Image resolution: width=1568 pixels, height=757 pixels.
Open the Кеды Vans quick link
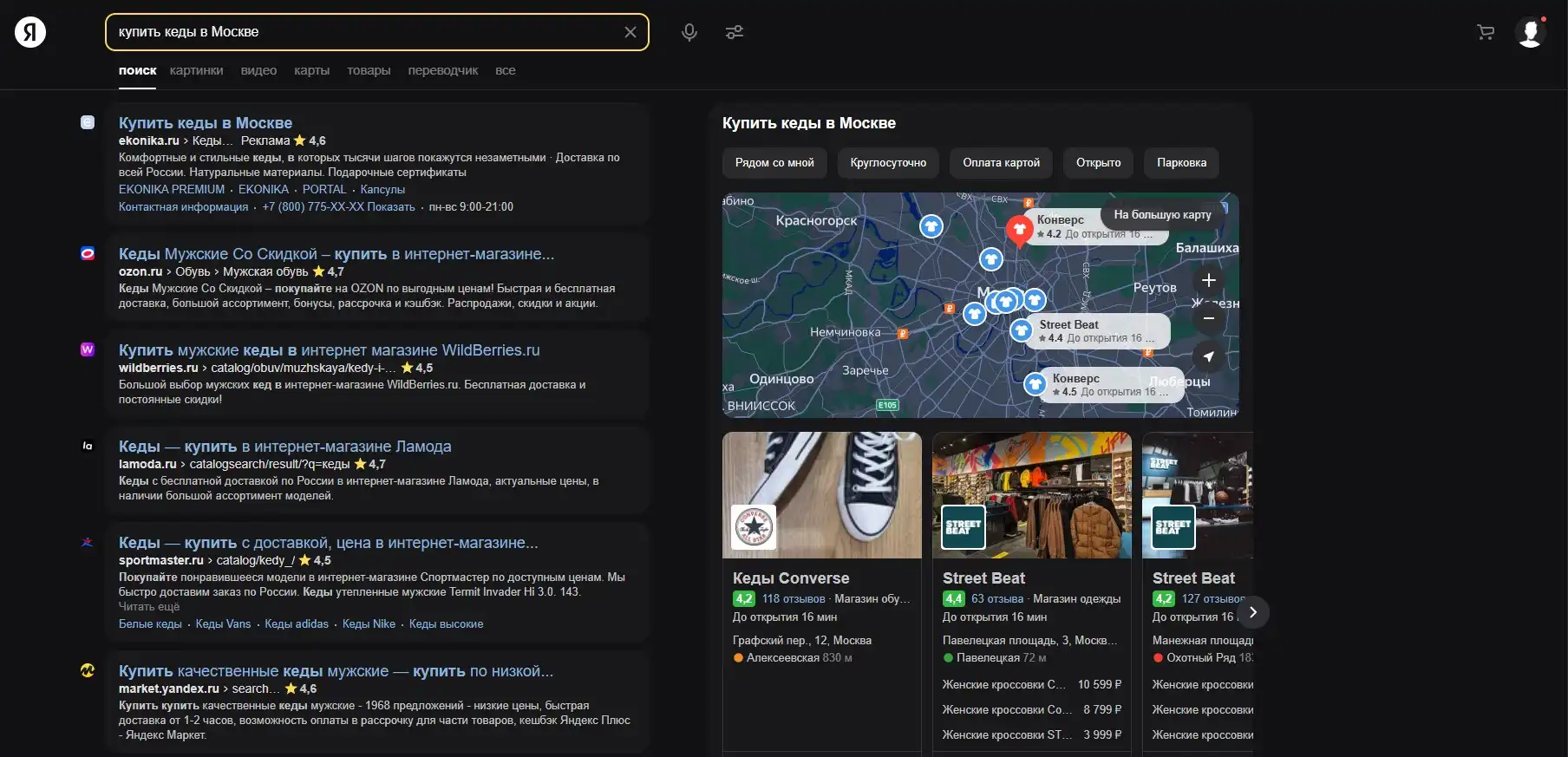pyautogui.click(x=223, y=623)
